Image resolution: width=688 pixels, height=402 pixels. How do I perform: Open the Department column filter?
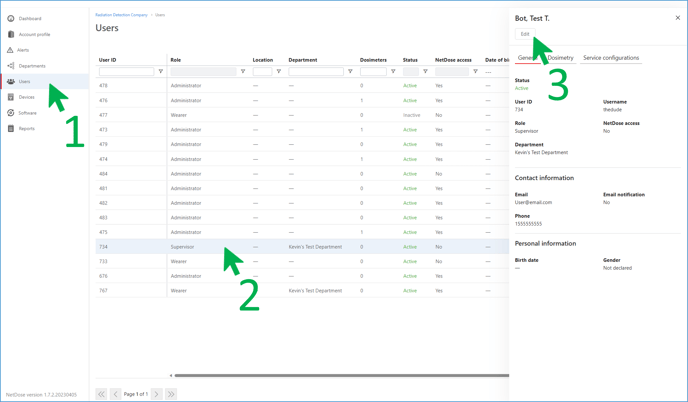pos(351,72)
